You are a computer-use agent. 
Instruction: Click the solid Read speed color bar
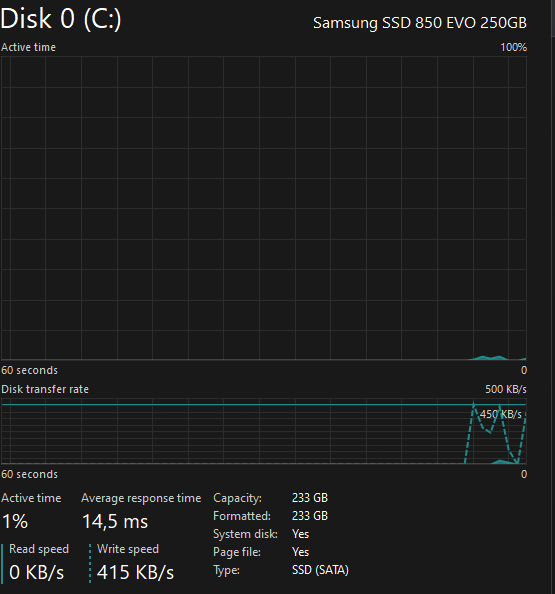click(x=2, y=563)
